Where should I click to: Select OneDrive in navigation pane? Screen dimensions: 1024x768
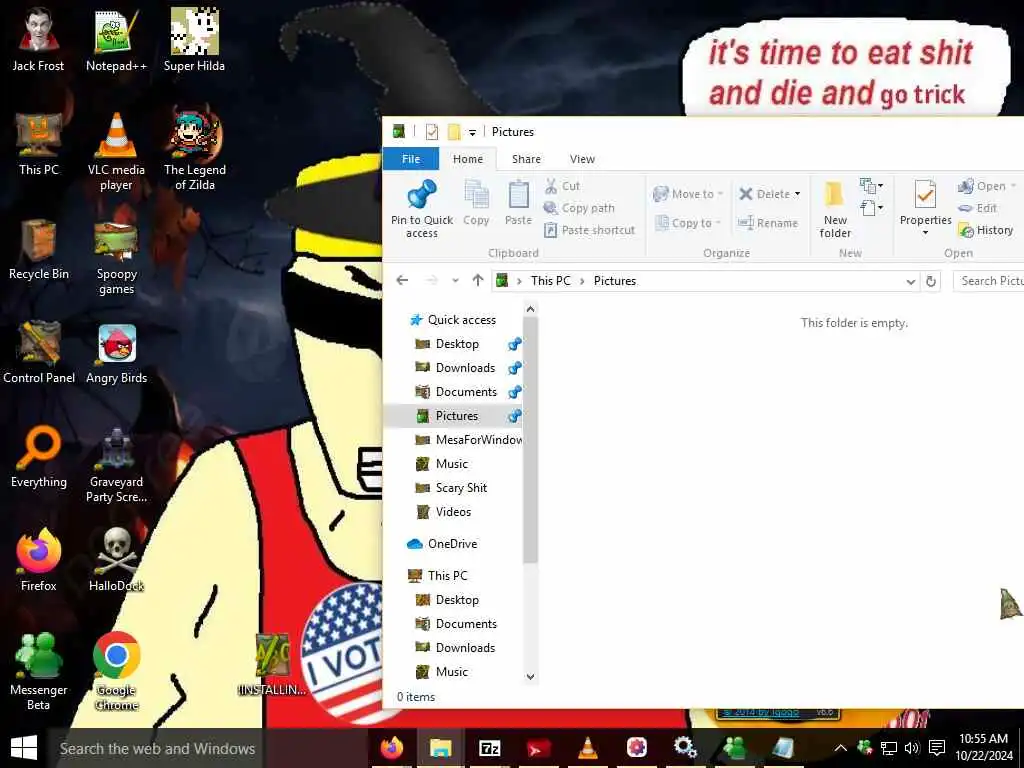(452, 543)
